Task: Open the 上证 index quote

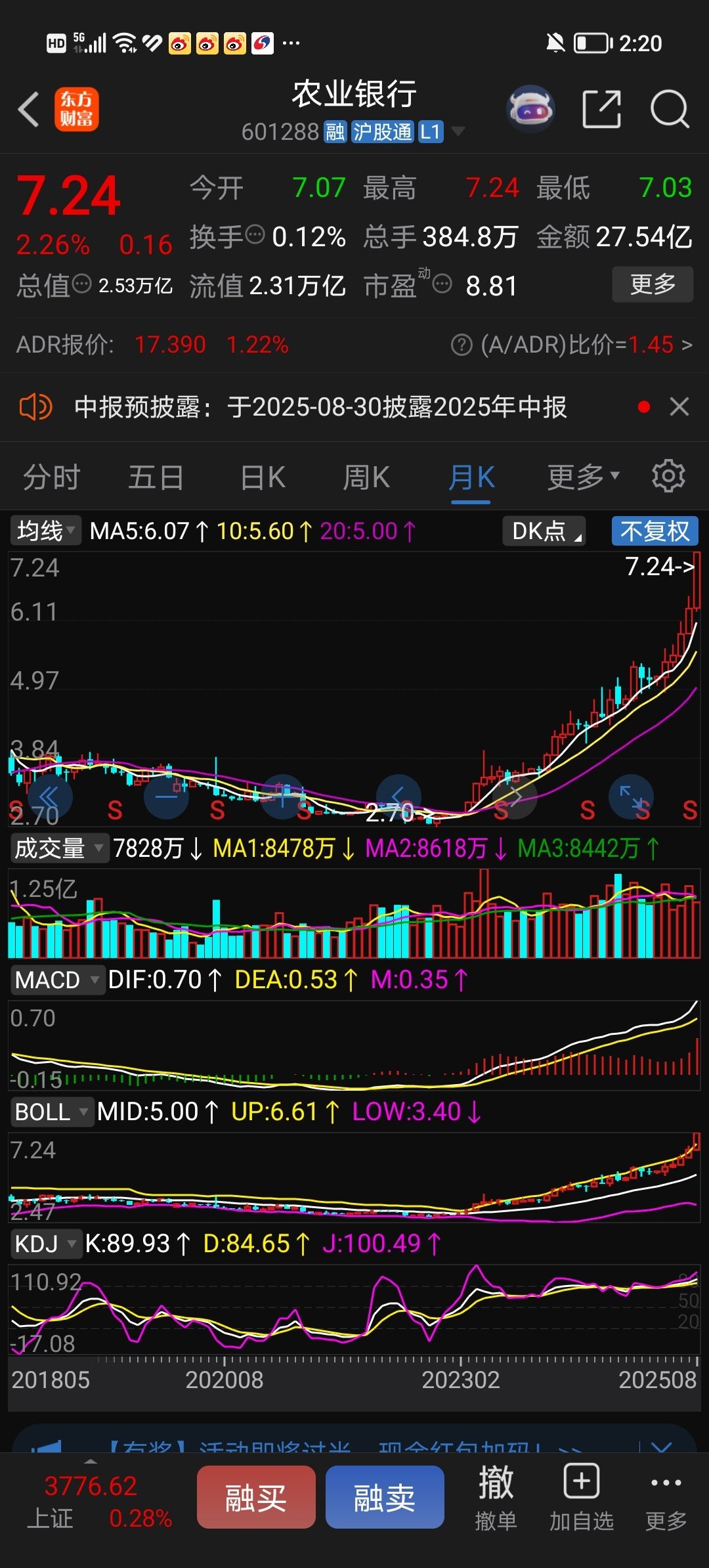Action: tap(98, 1502)
